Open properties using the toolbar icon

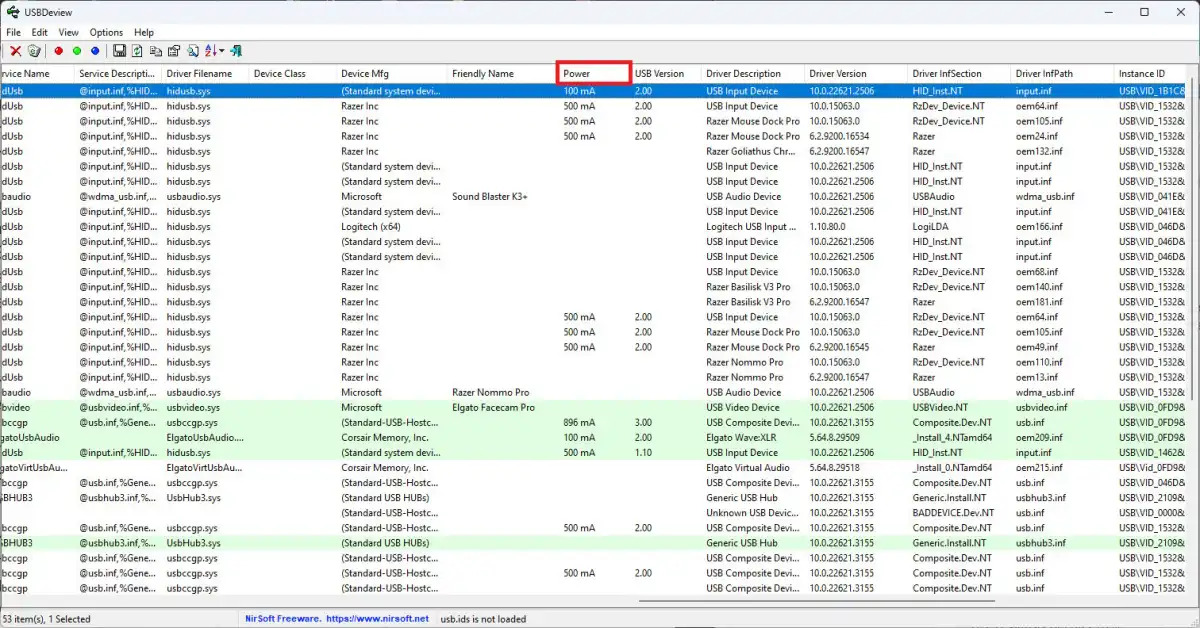tap(174, 51)
